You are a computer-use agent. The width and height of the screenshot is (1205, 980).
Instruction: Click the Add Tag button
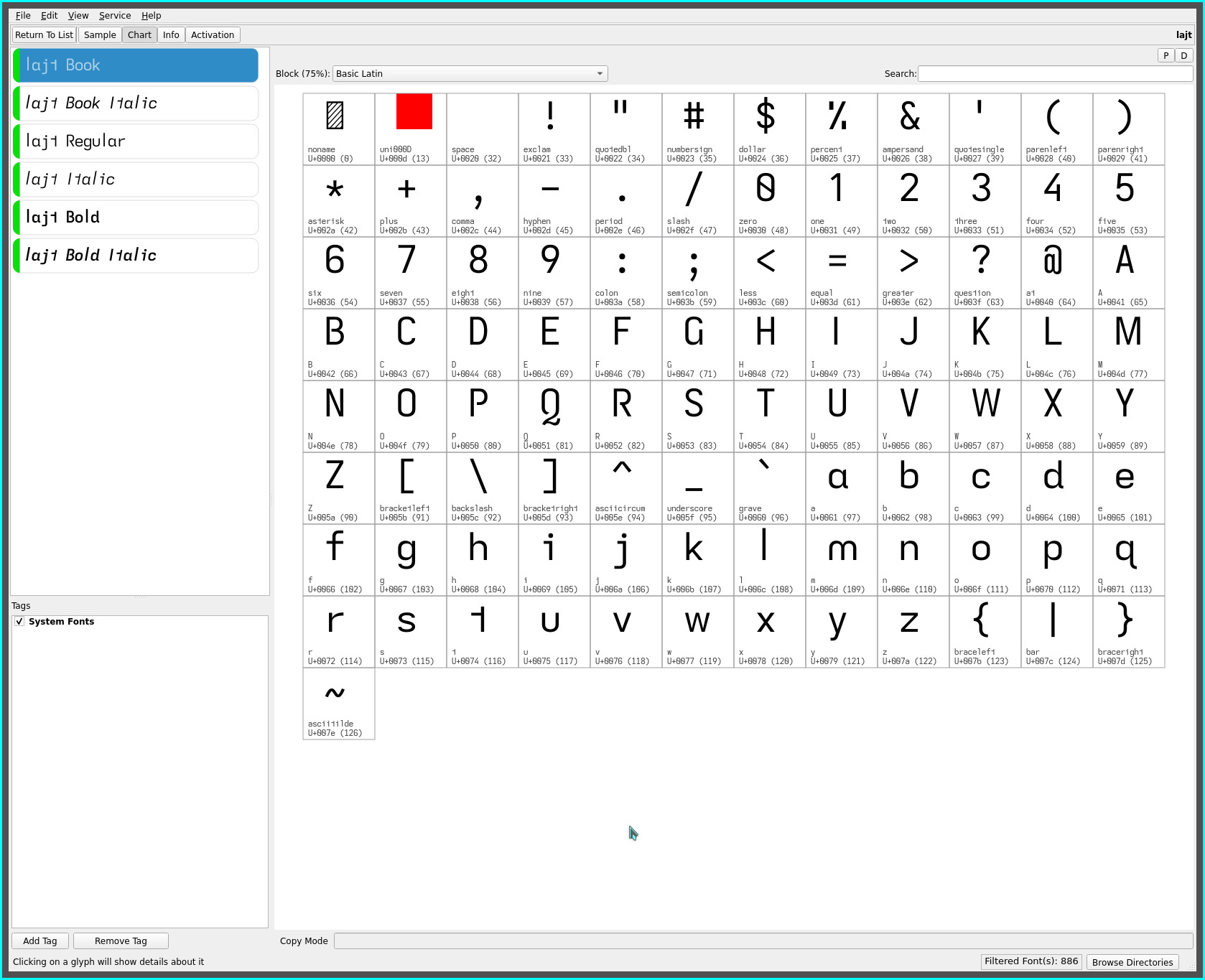pyautogui.click(x=40, y=941)
